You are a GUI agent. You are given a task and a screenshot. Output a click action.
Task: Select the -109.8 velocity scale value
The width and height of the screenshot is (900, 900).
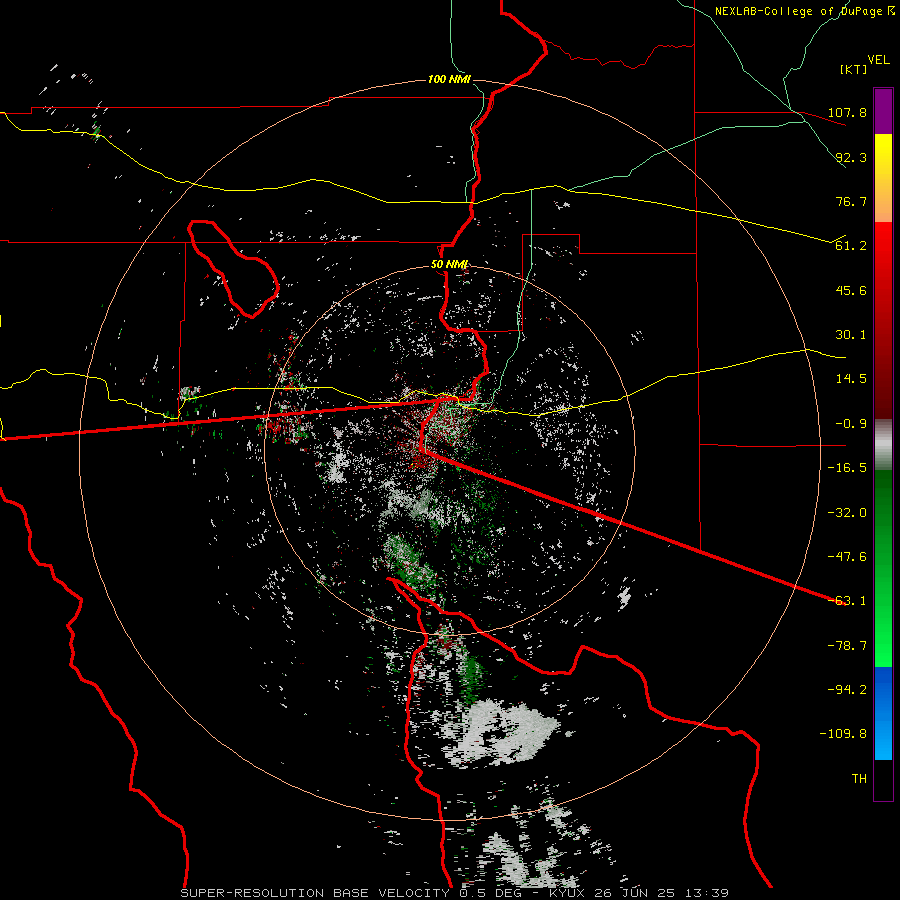(x=843, y=734)
